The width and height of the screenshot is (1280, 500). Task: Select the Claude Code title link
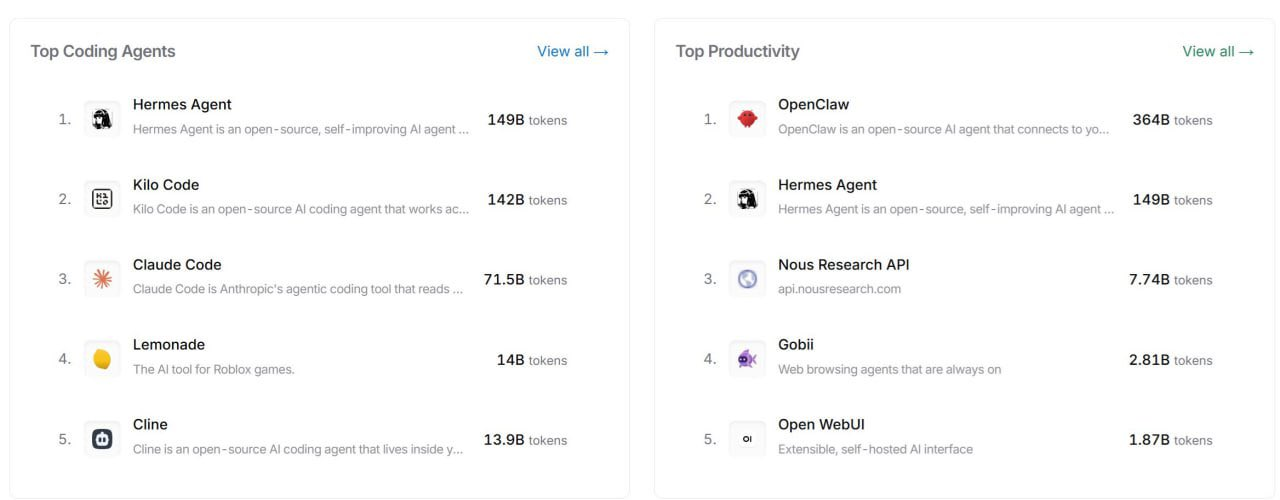point(177,265)
